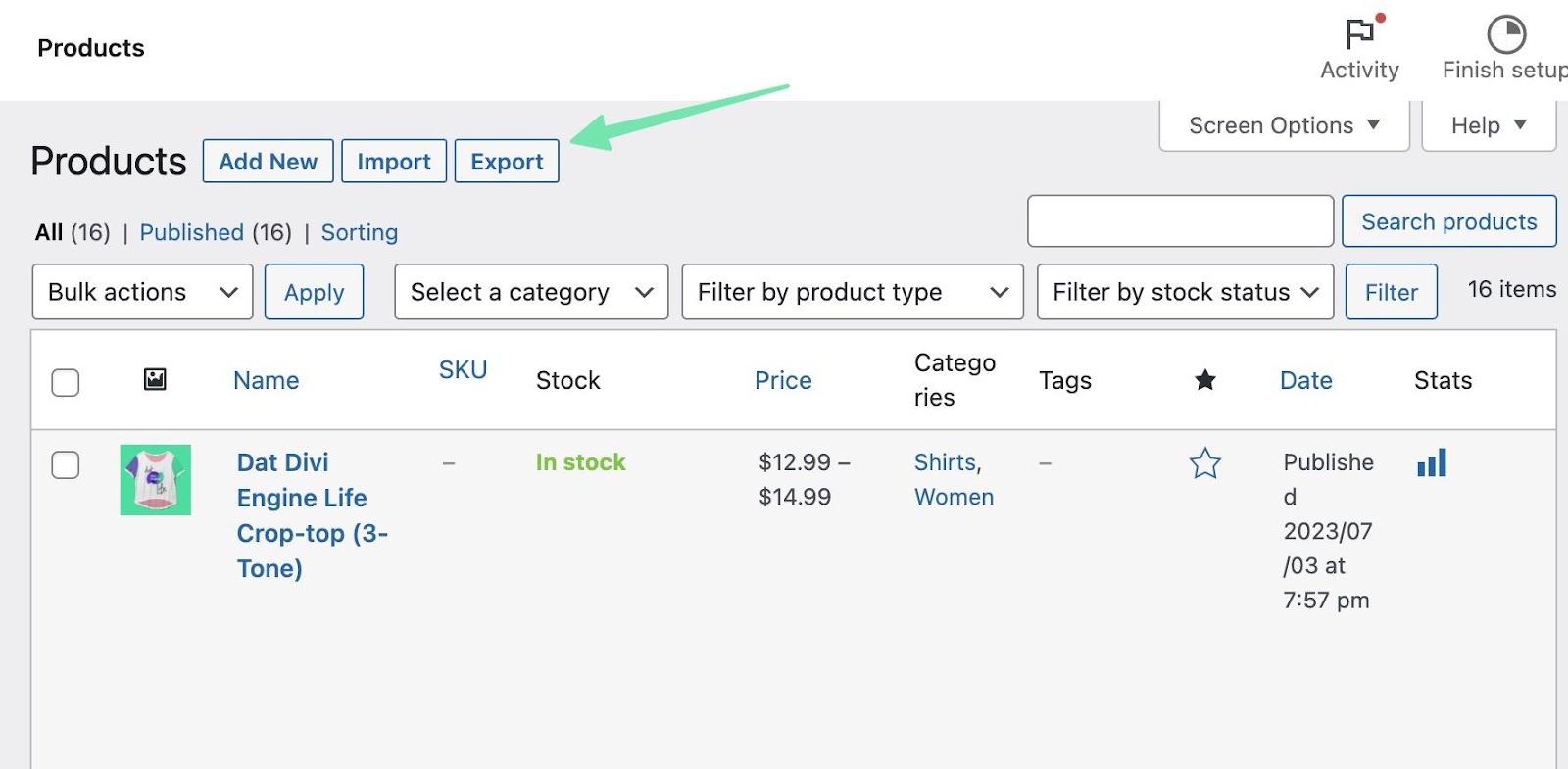
Task: Select the Dat Divi product checkbox
Action: (x=66, y=464)
